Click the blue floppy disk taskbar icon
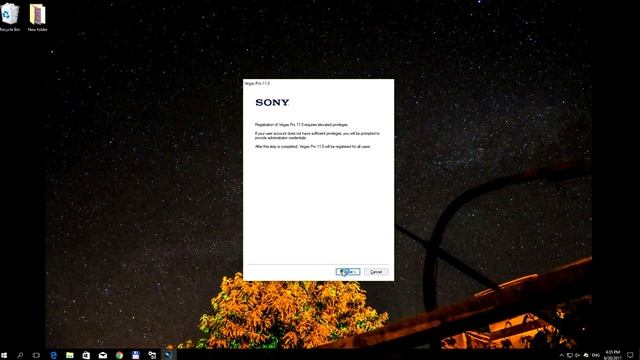This screenshot has height=360, width=640. pos(136,355)
